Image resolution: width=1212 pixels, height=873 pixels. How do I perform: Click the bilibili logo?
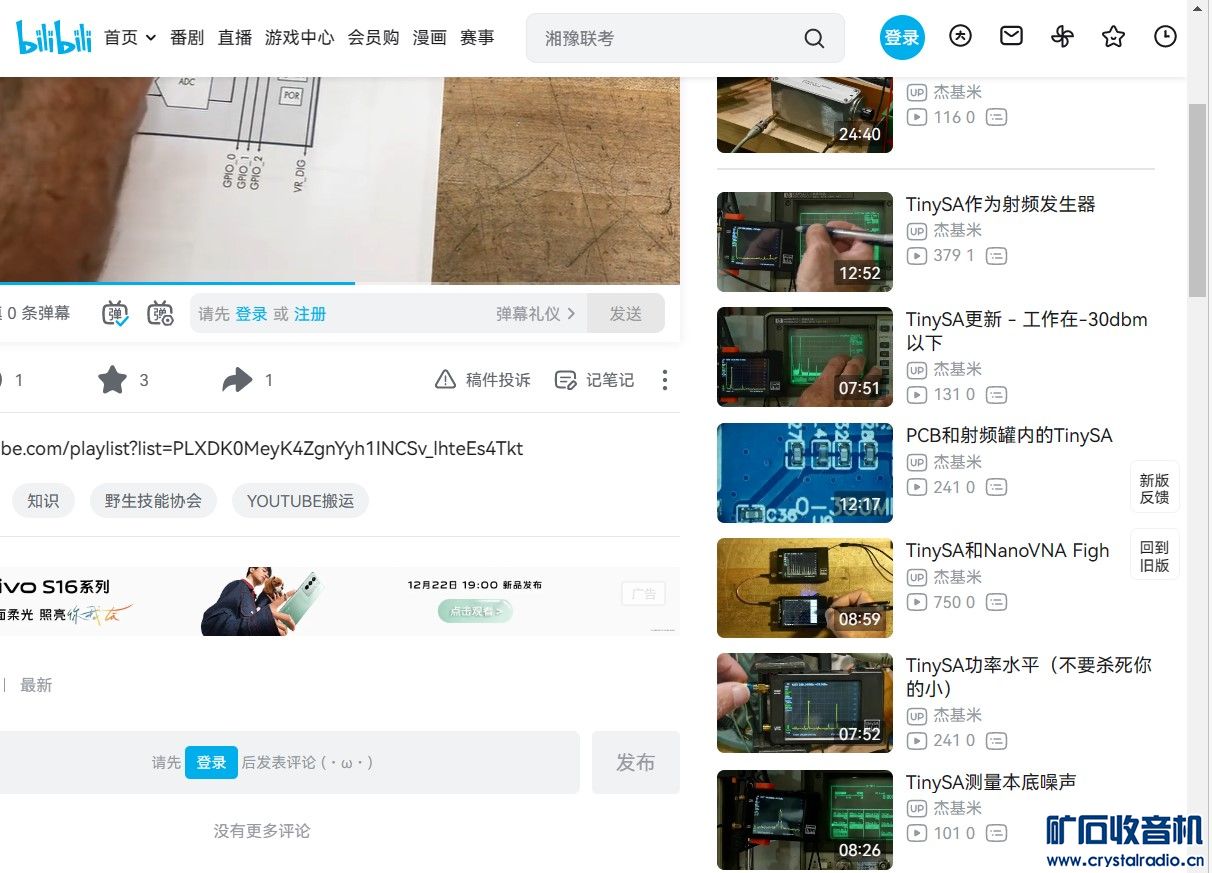[54, 37]
